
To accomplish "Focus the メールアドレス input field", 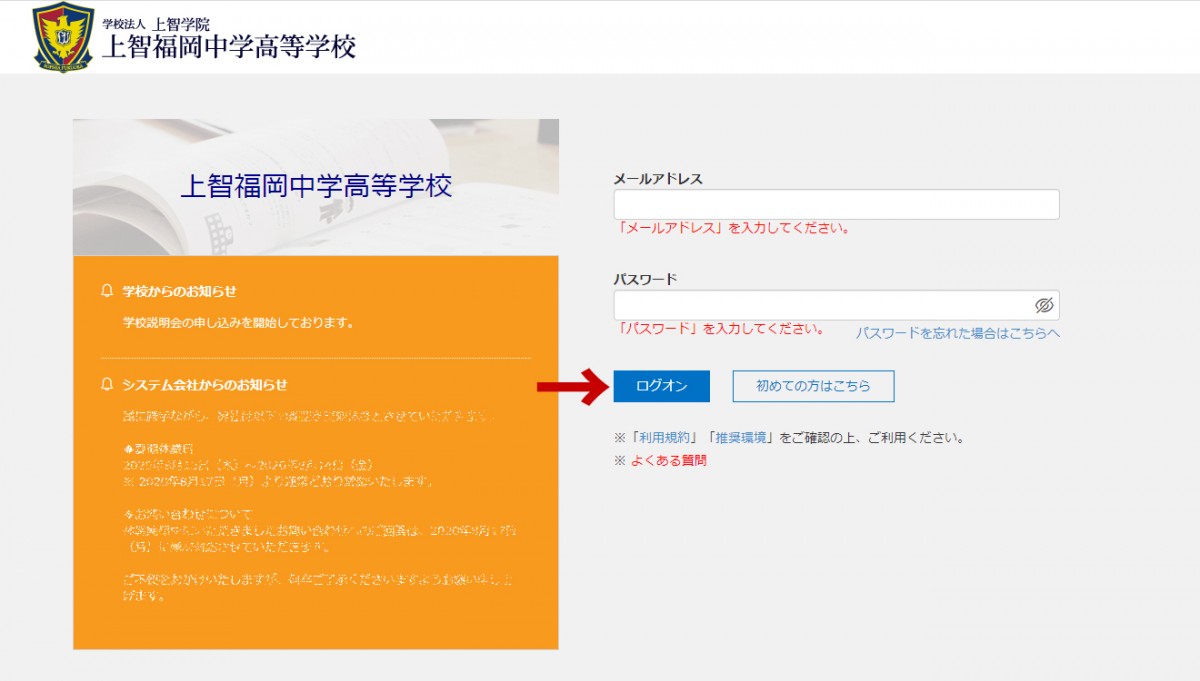I will [x=836, y=204].
